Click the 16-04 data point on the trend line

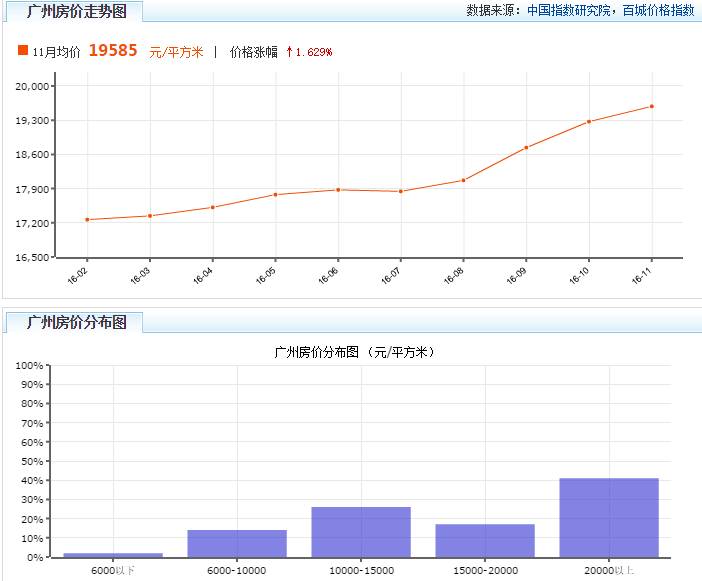tap(213, 207)
